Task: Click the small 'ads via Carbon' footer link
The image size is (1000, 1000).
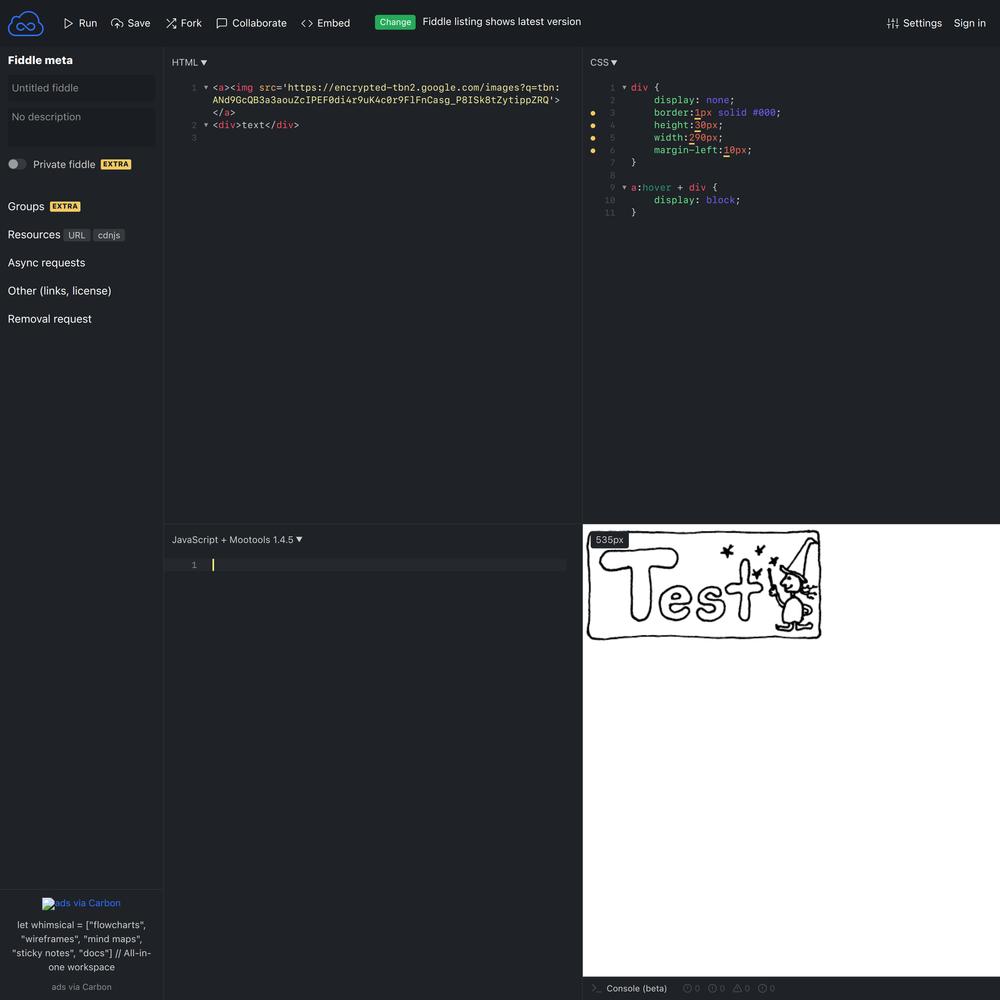Action: pyautogui.click(x=81, y=987)
